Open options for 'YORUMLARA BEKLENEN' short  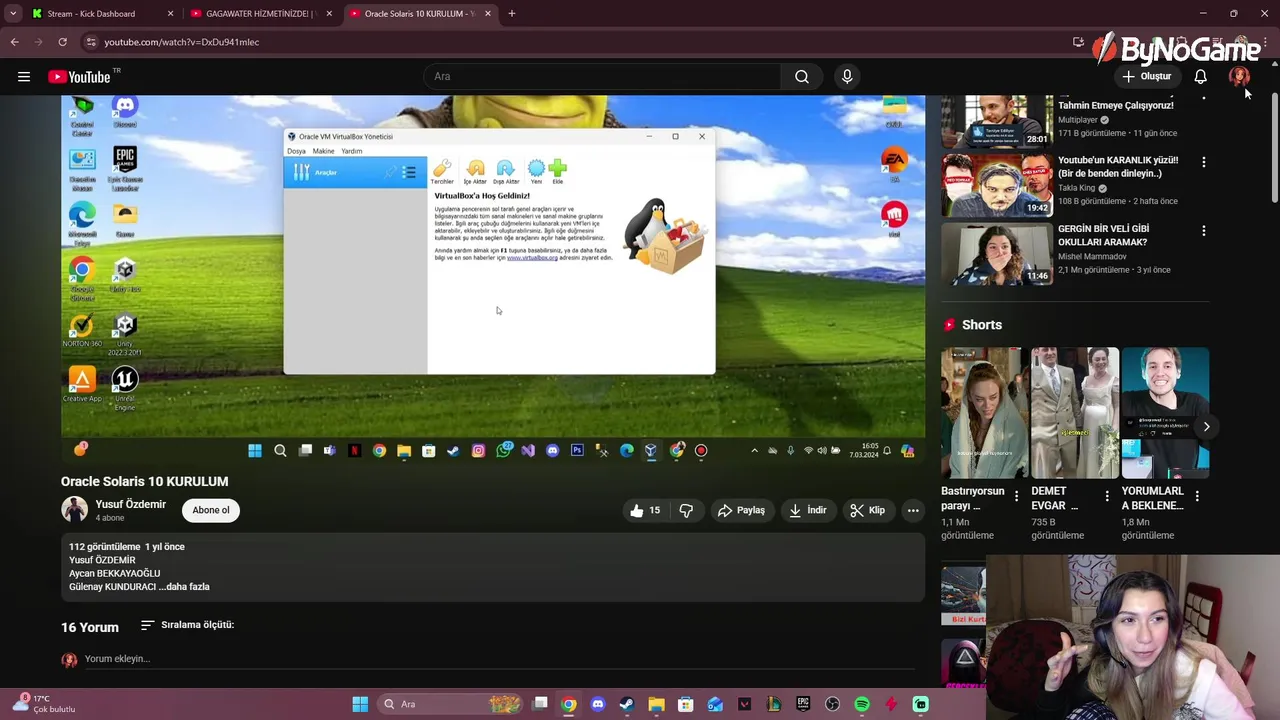coord(1197,496)
